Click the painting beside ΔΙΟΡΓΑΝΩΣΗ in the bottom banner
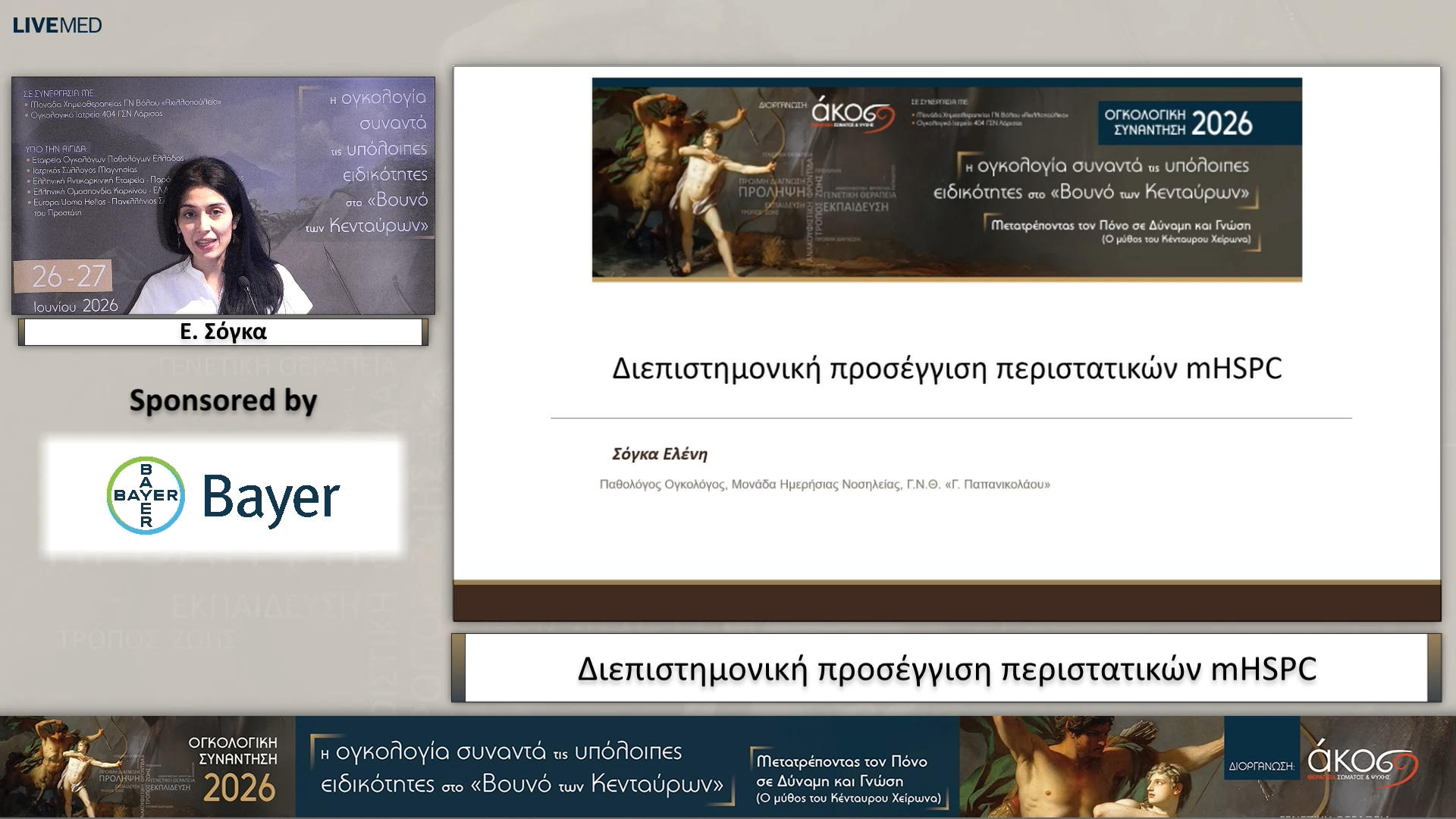Screen dimensions: 1456x819 coord(1092,767)
